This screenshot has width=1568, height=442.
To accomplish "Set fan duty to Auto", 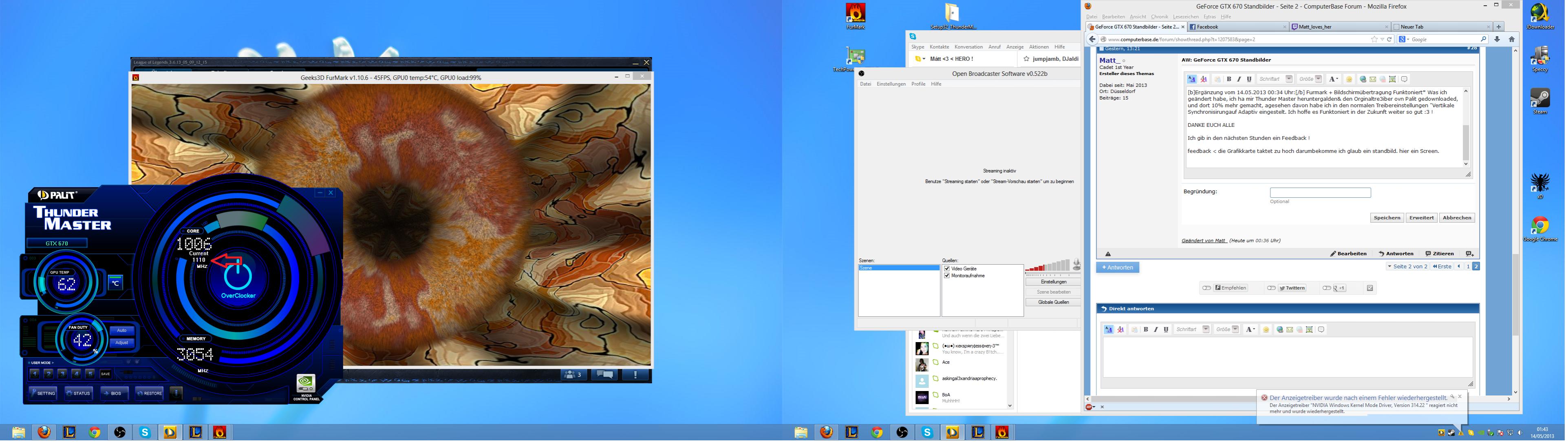I will 122,331.
